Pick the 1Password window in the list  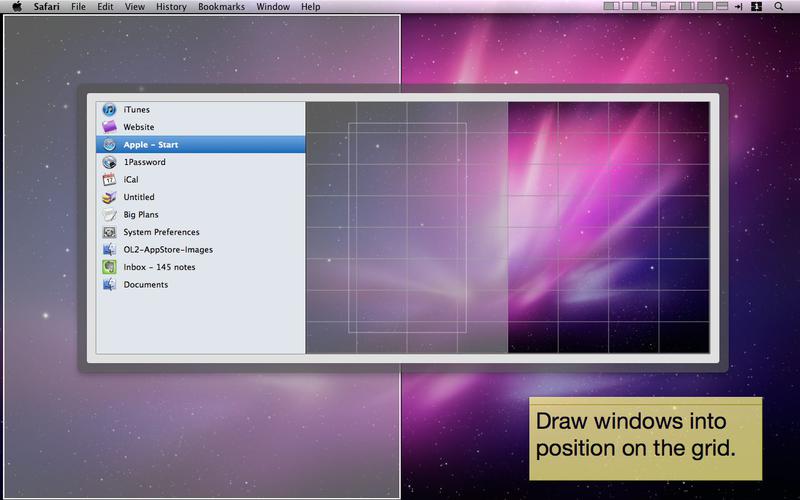[x=144, y=162]
